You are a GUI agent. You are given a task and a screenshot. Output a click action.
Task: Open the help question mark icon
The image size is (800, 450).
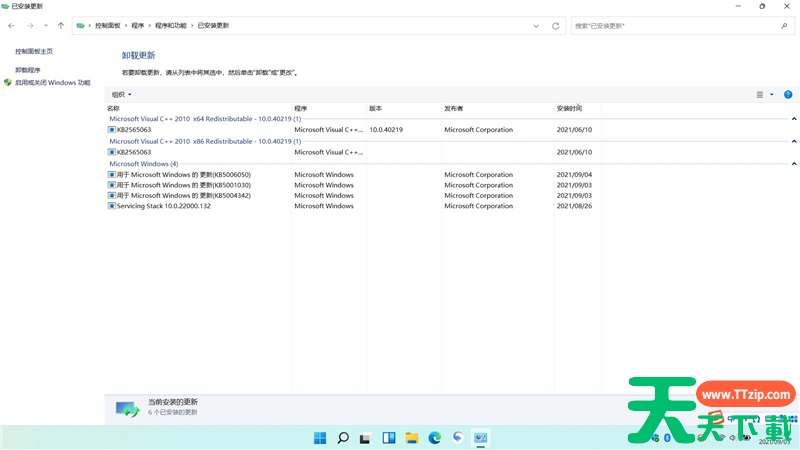(x=788, y=94)
